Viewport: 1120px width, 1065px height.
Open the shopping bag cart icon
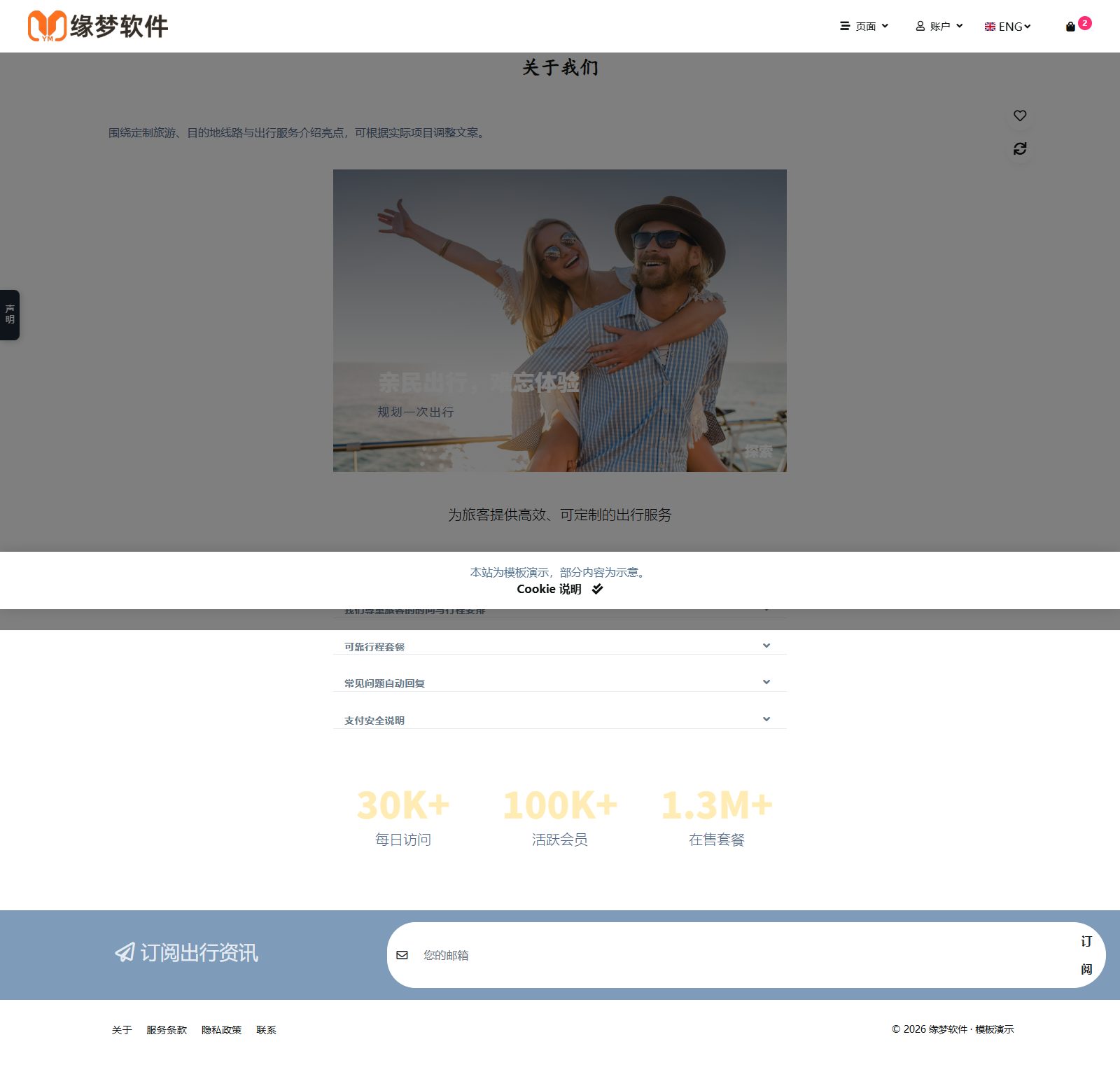(1070, 27)
